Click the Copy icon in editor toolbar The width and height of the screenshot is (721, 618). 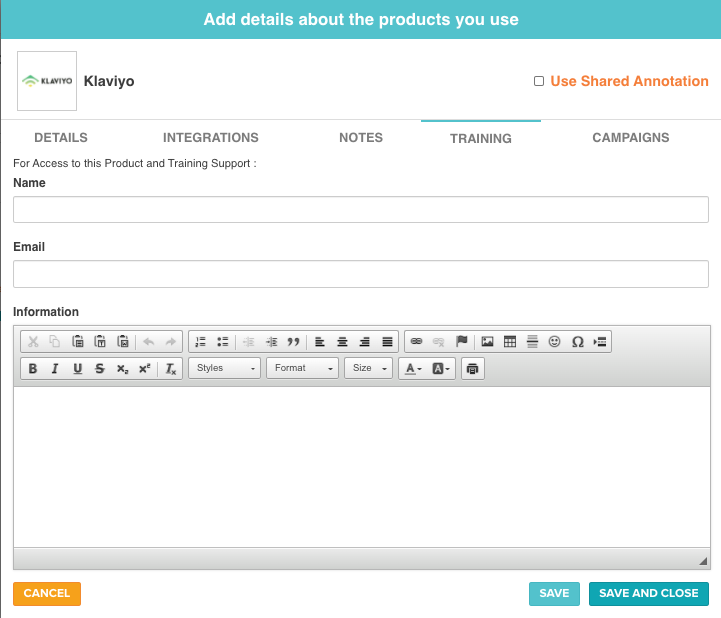[55, 342]
